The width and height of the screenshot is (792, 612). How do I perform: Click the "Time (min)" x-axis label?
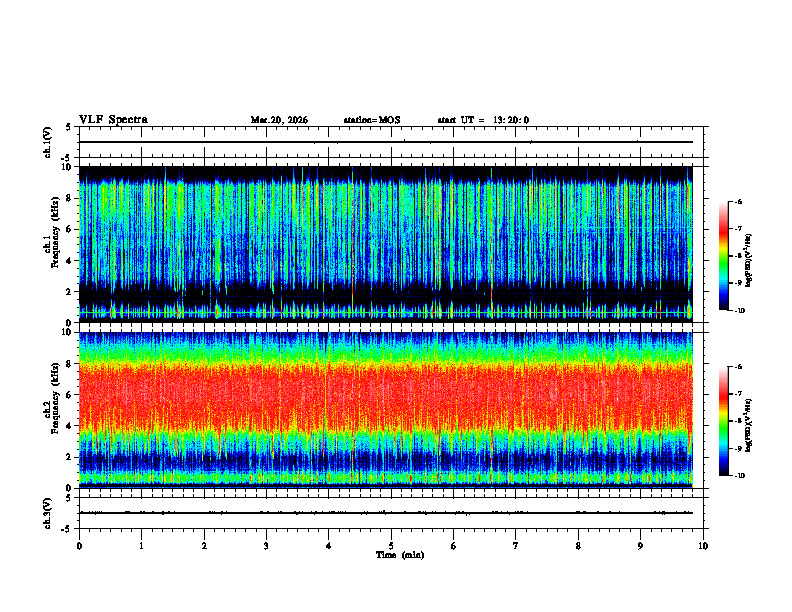click(x=400, y=555)
